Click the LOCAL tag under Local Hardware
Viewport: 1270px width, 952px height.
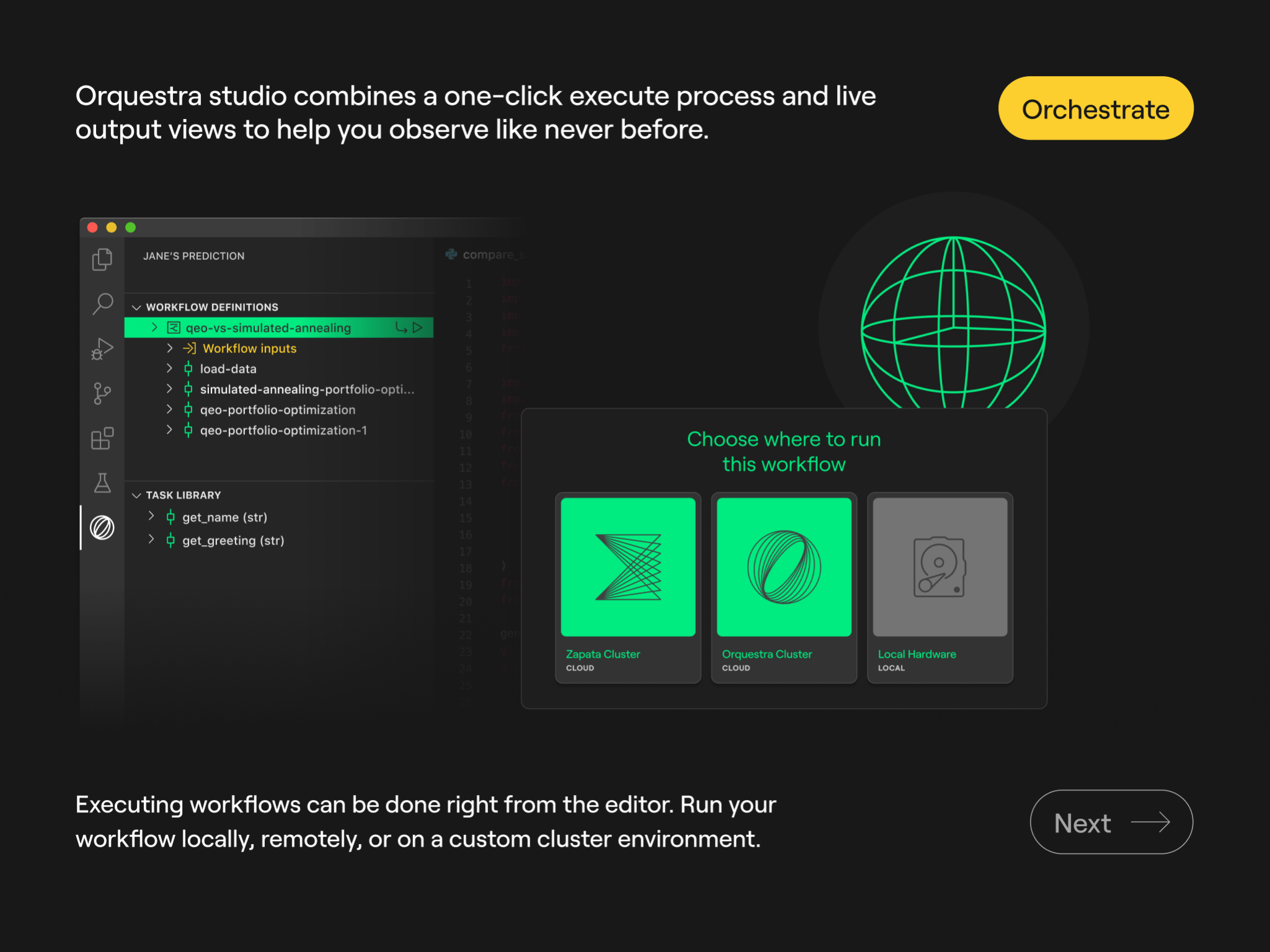point(891,668)
